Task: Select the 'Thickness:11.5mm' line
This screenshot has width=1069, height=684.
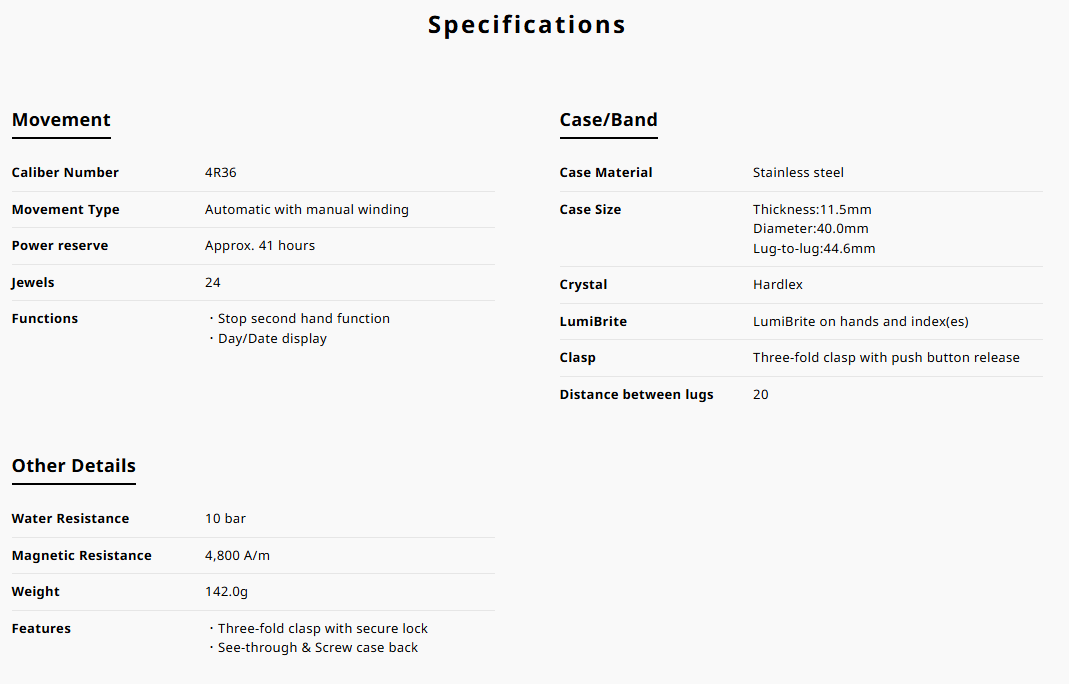Action: tap(812, 210)
